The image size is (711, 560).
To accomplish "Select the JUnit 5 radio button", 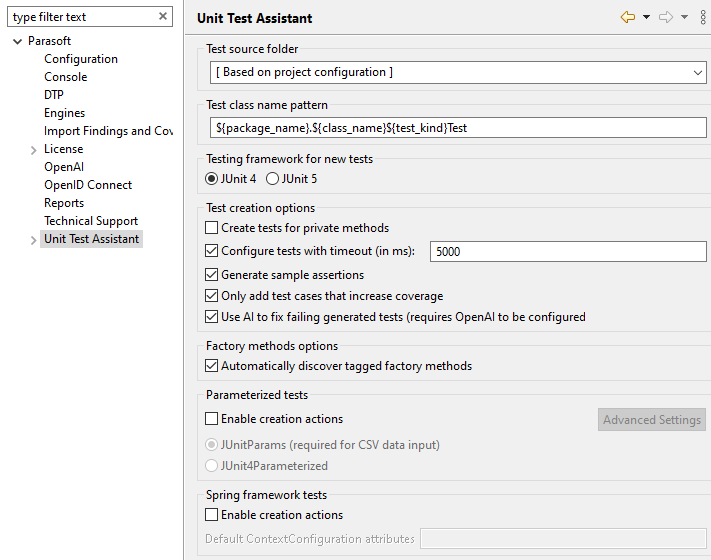I will click(272, 179).
